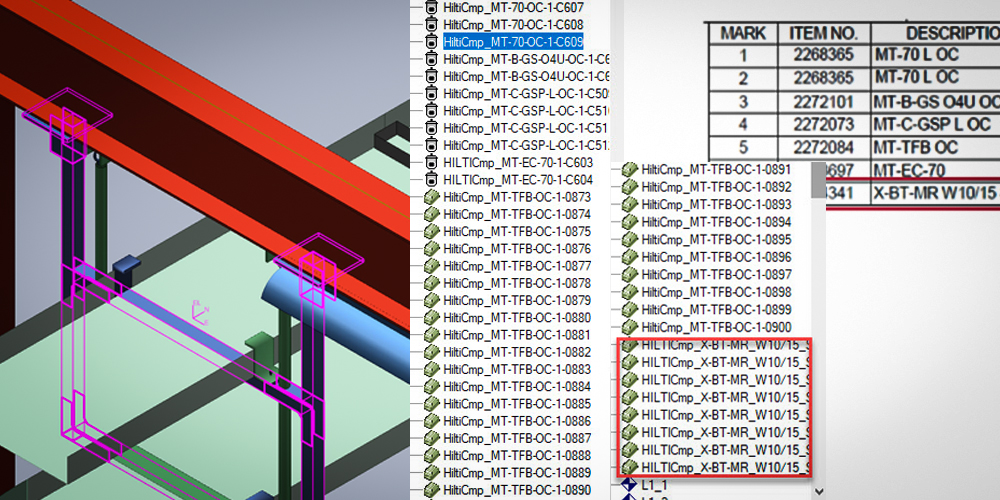The width and height of the screenshot is (1000, 500).
Task: Click the MT-B-GS O4U OC description cell
Action: tap(936, 102)
